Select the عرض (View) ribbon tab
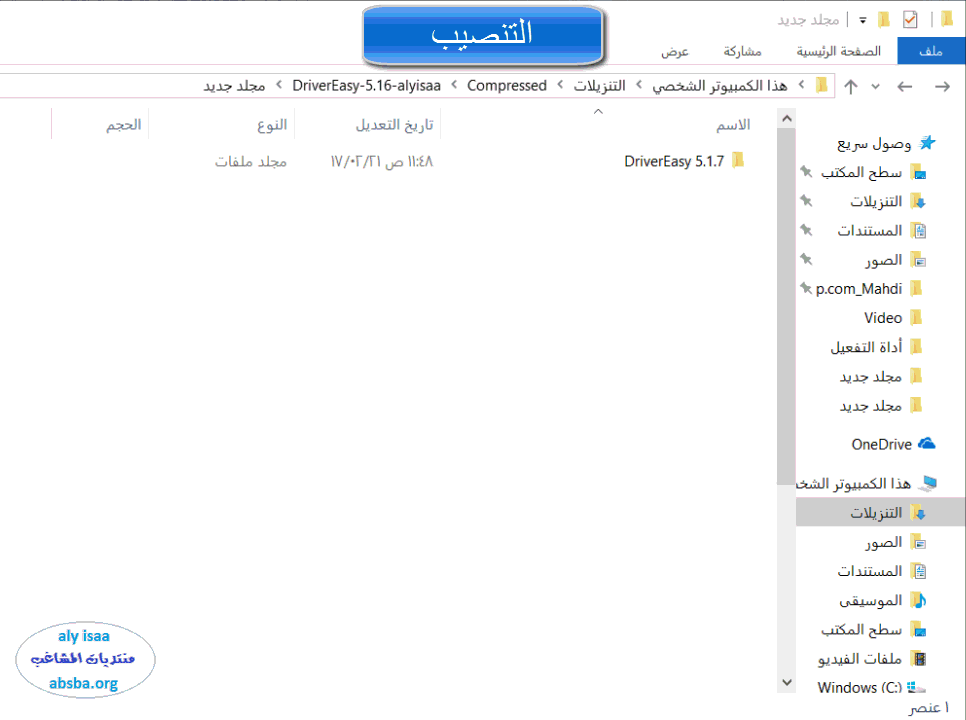This screenshot has height=720, width=966. pos(675,51)
